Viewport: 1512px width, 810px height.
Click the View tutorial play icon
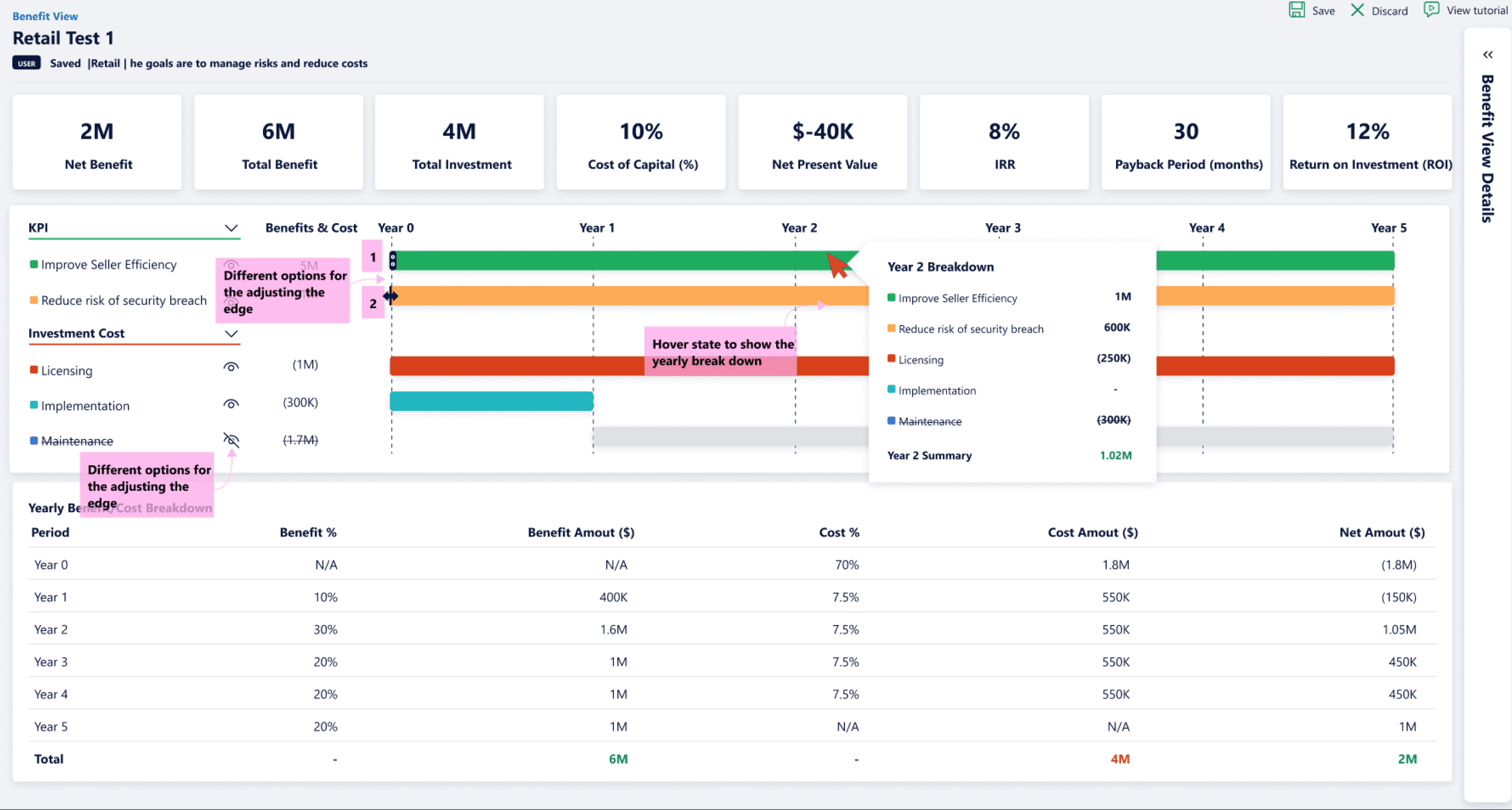(1431, 10)
